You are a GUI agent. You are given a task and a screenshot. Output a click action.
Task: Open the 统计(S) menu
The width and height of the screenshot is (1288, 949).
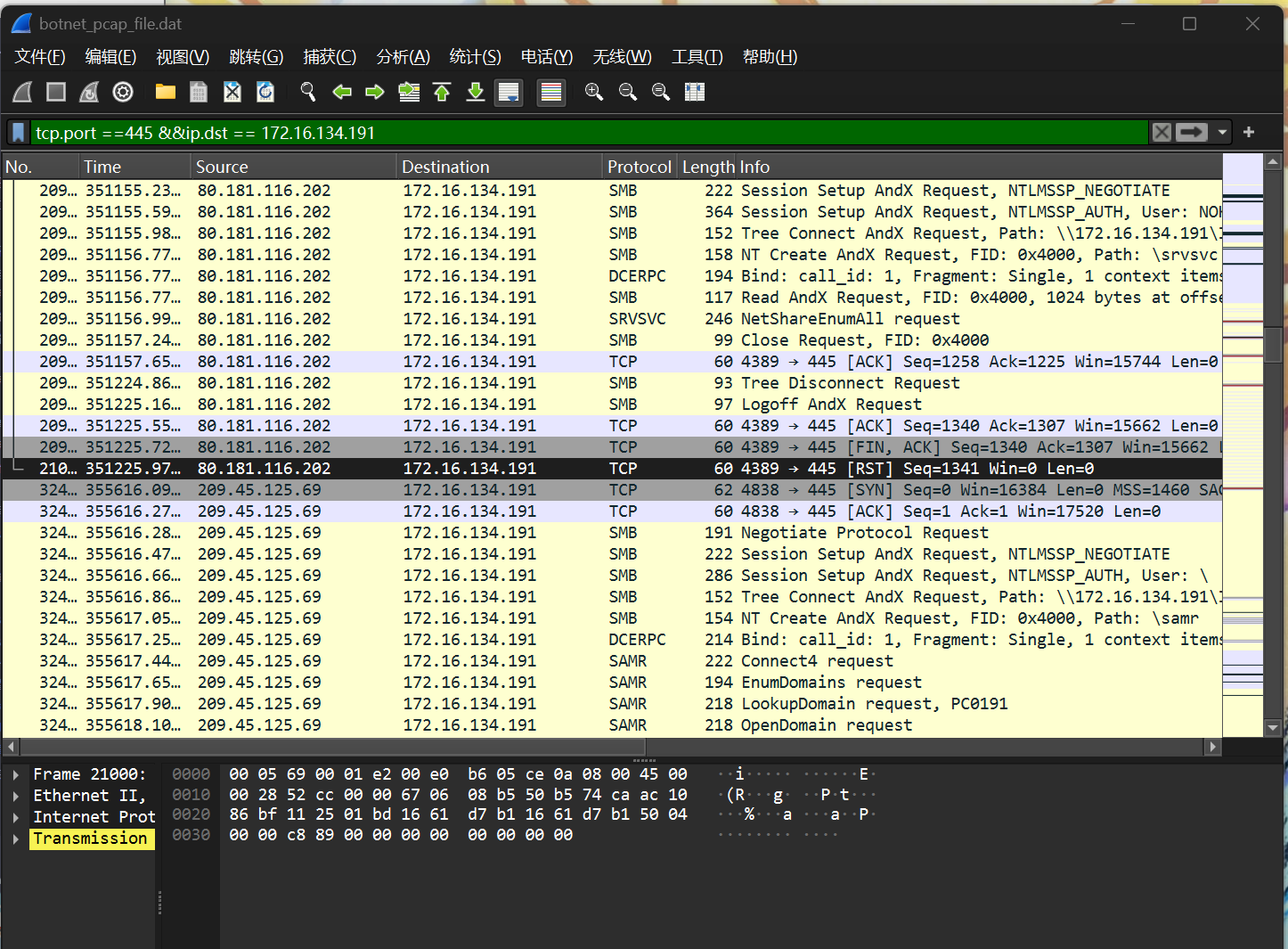(475, 57)
